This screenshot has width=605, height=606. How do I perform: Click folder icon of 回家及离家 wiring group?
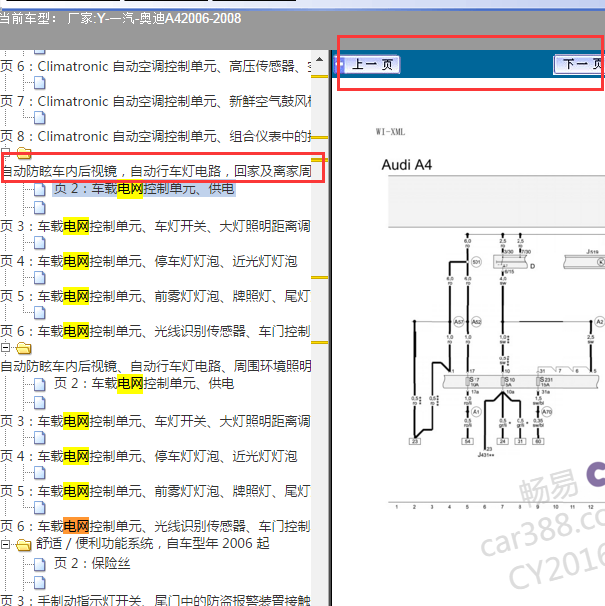24,153
